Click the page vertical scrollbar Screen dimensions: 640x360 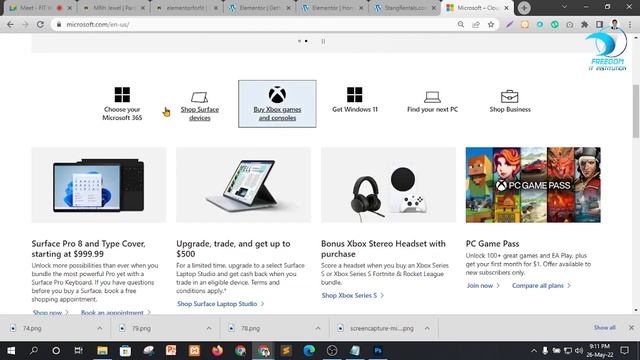pos(636,112)
